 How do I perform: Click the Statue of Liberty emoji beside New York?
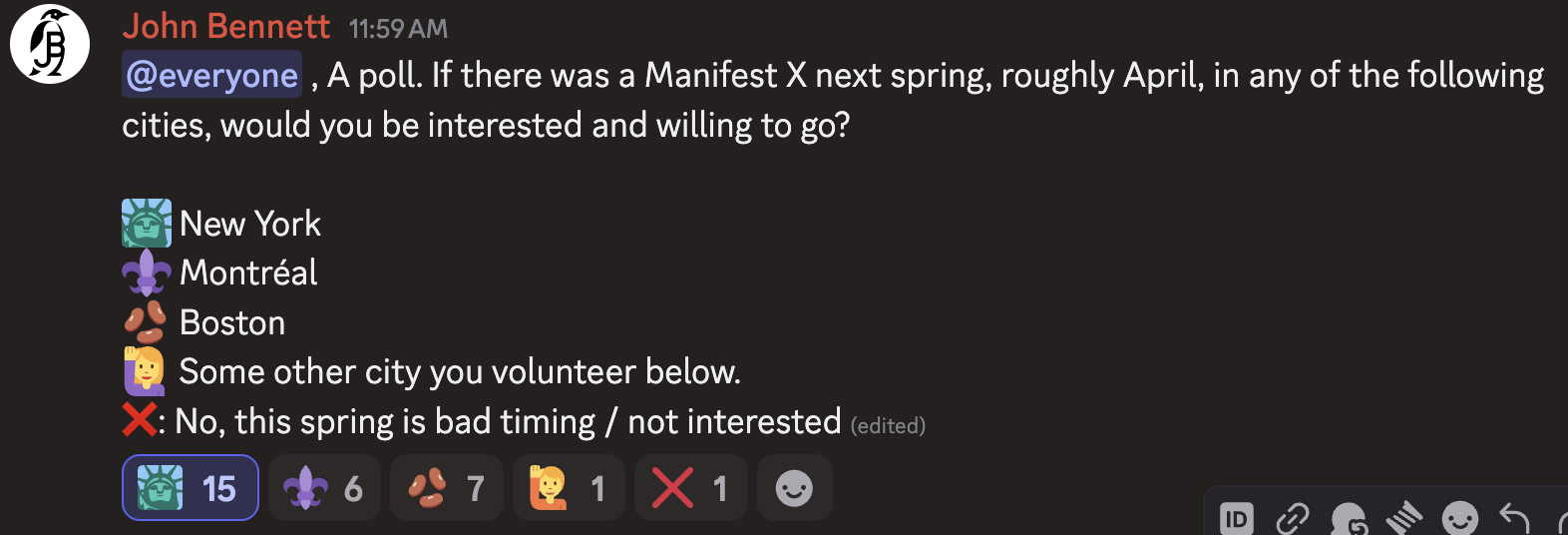pyautogui.click(x=147, y=223)
